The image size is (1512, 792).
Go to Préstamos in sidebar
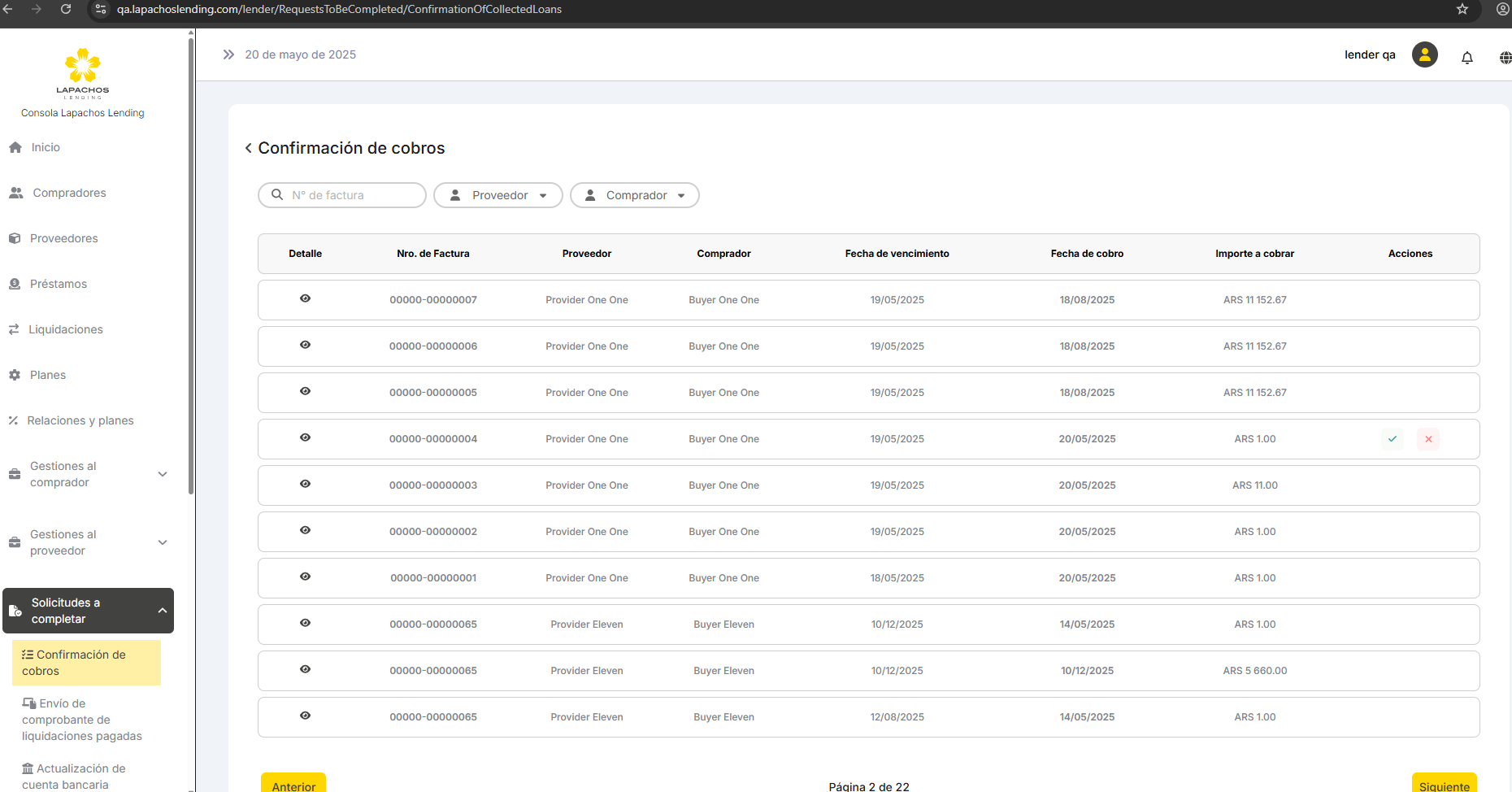tap(58, 284)
